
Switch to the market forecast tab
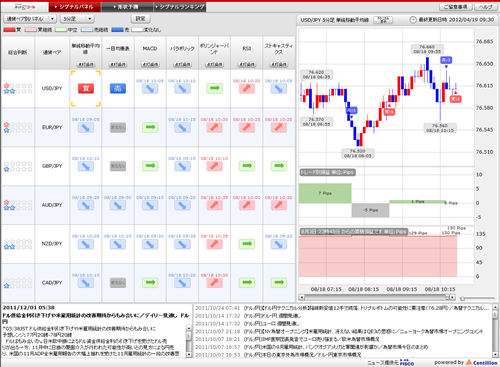pos(127,7)
